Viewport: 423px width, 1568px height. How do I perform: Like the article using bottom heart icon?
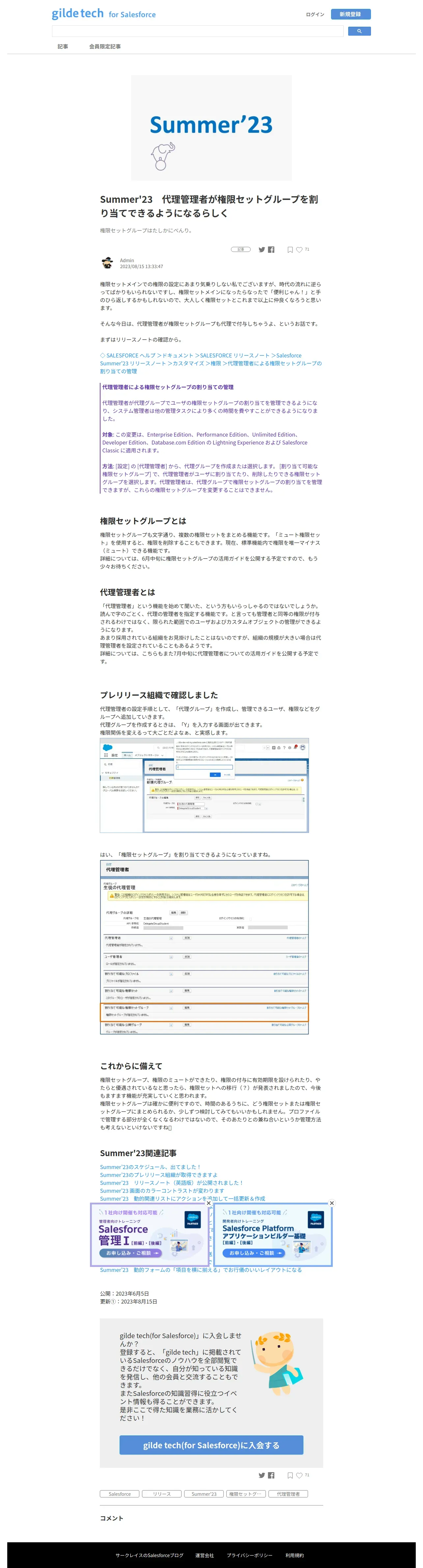(299, 1475)
